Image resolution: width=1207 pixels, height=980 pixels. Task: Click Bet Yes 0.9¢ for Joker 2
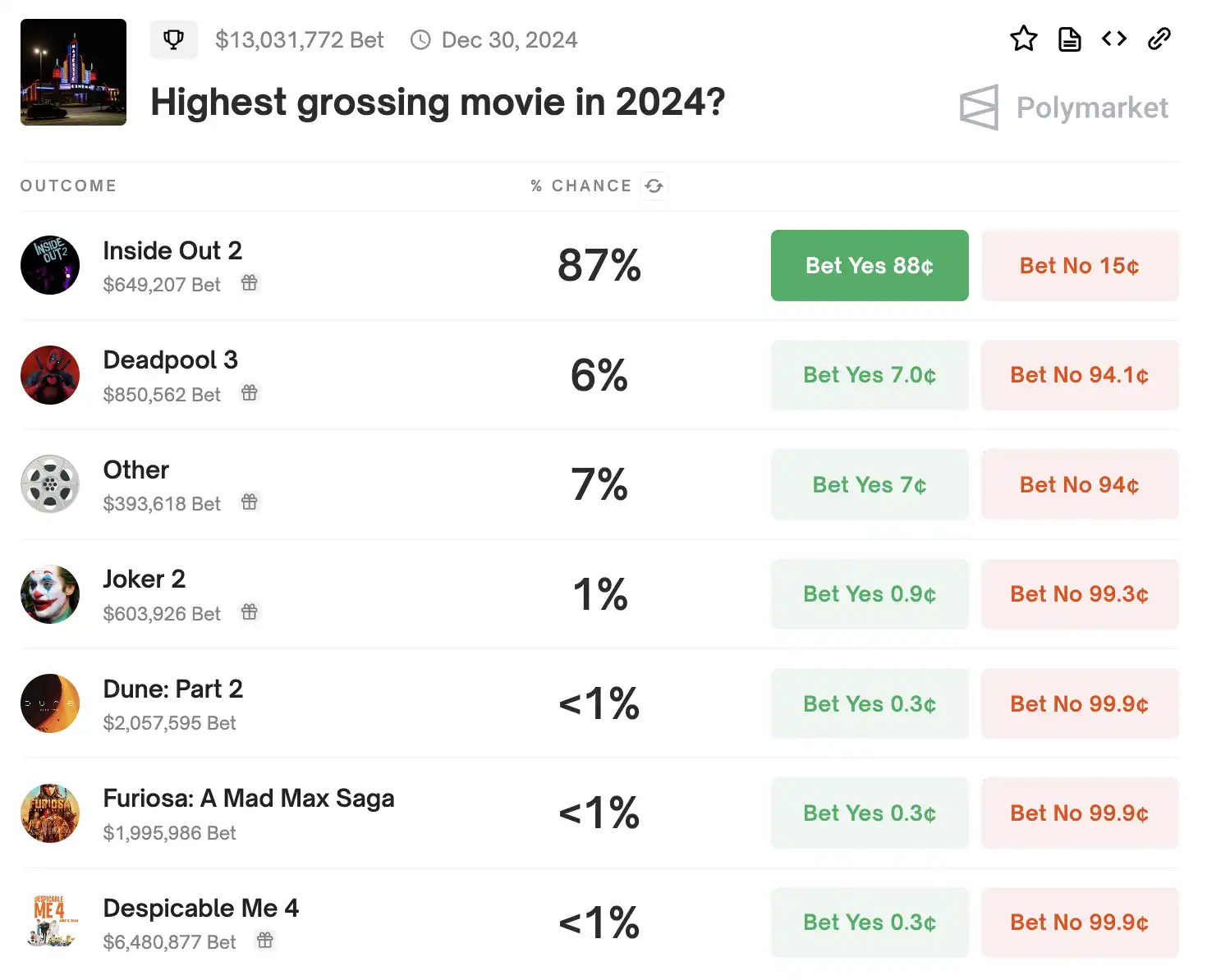(x=869, y=594)
